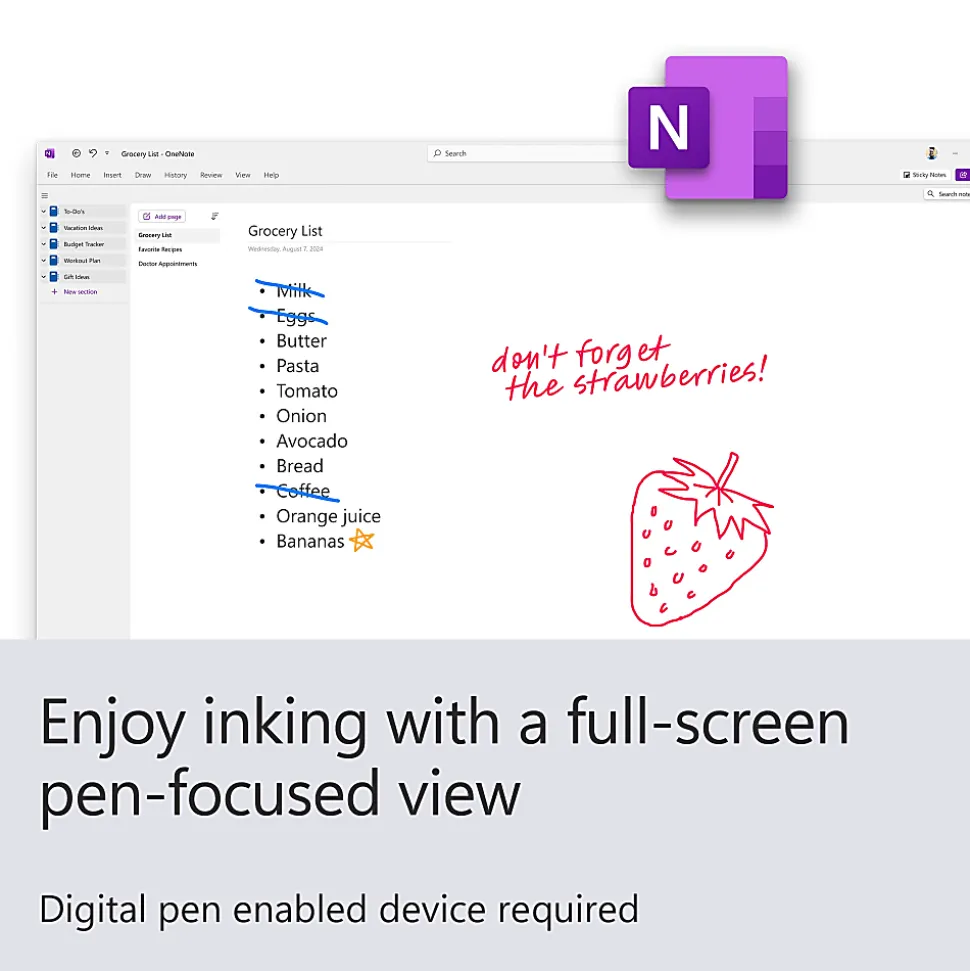The height and width of the screenshot is (971, 970).
Task: Click the purple Share icon button
Action: 963,175
